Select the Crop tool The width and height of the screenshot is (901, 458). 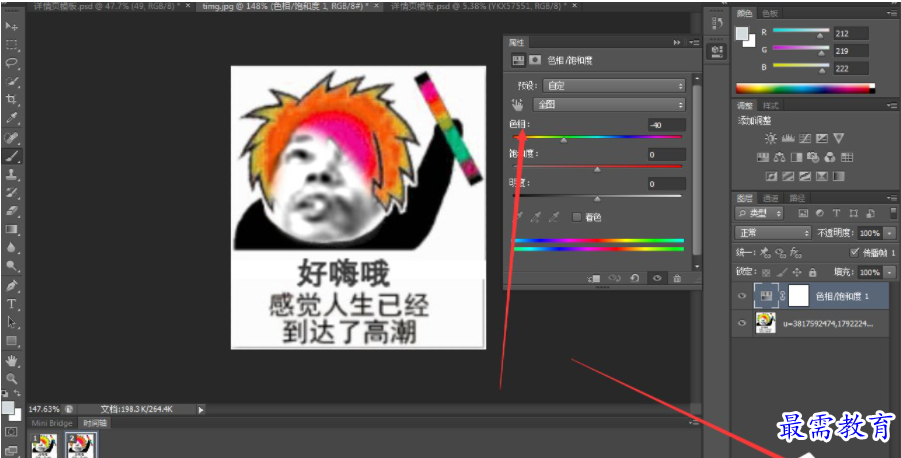tap(11, 100)
